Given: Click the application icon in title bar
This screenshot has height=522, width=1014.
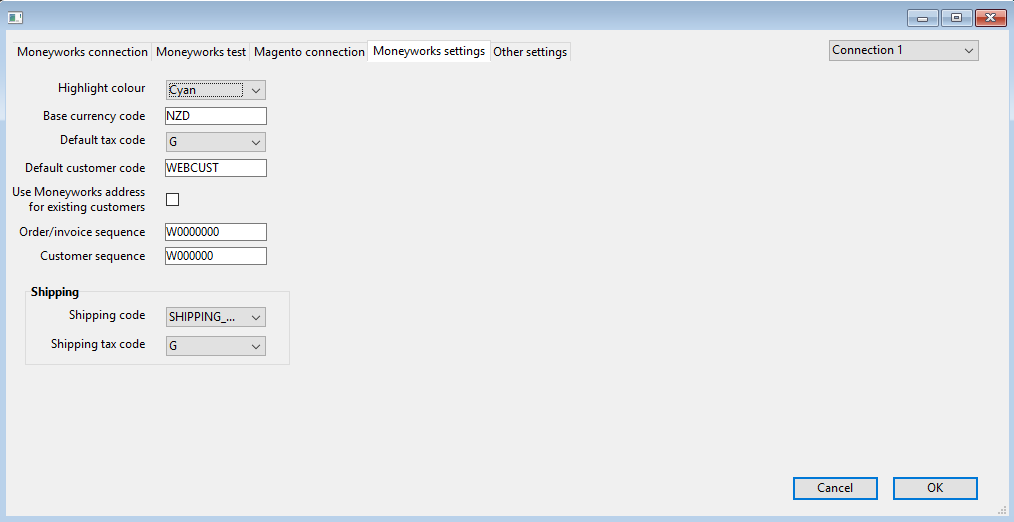Looking at the screenshot, I should click(15, 17).
